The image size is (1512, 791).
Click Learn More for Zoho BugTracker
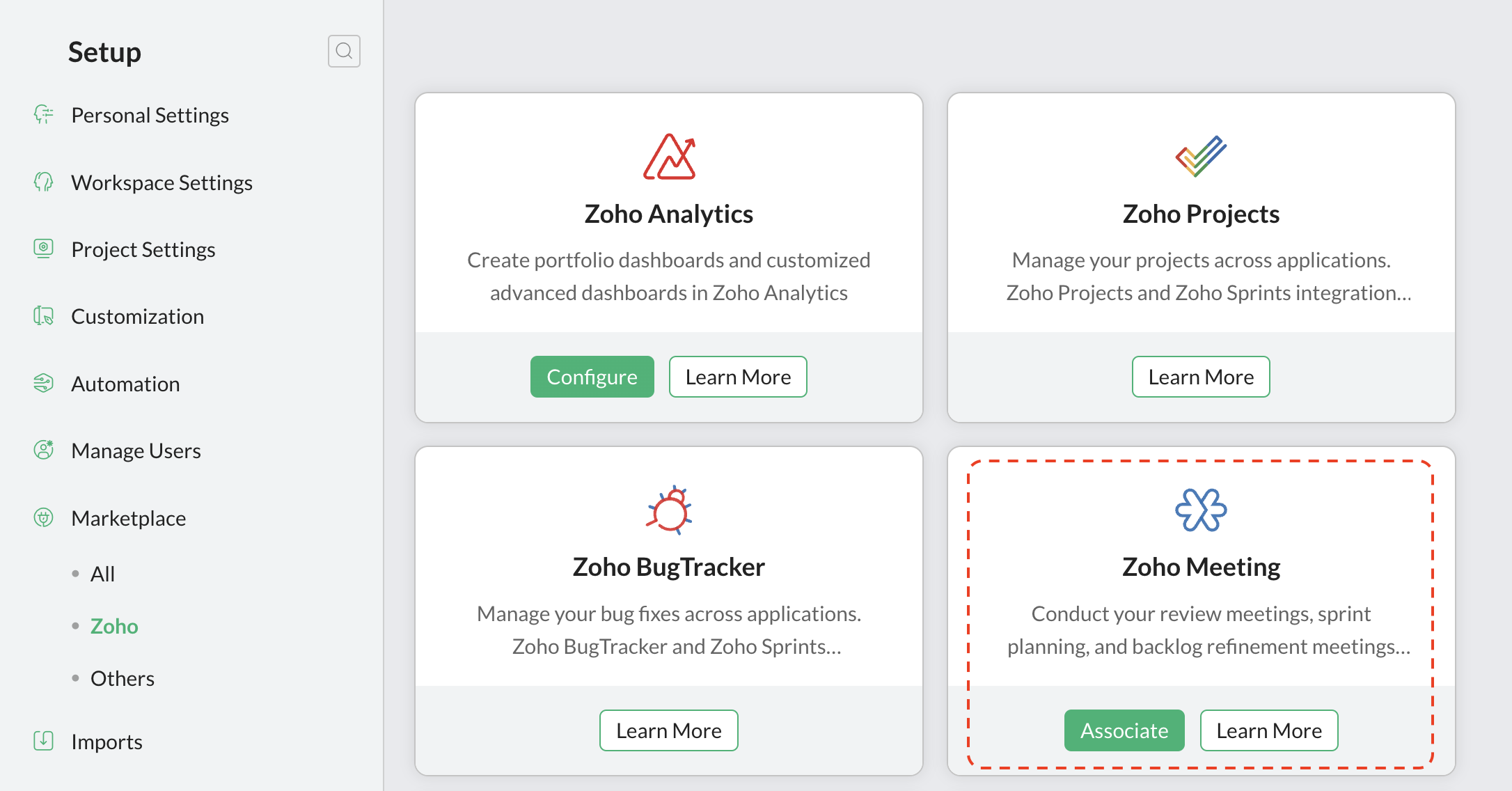point(669,730)
